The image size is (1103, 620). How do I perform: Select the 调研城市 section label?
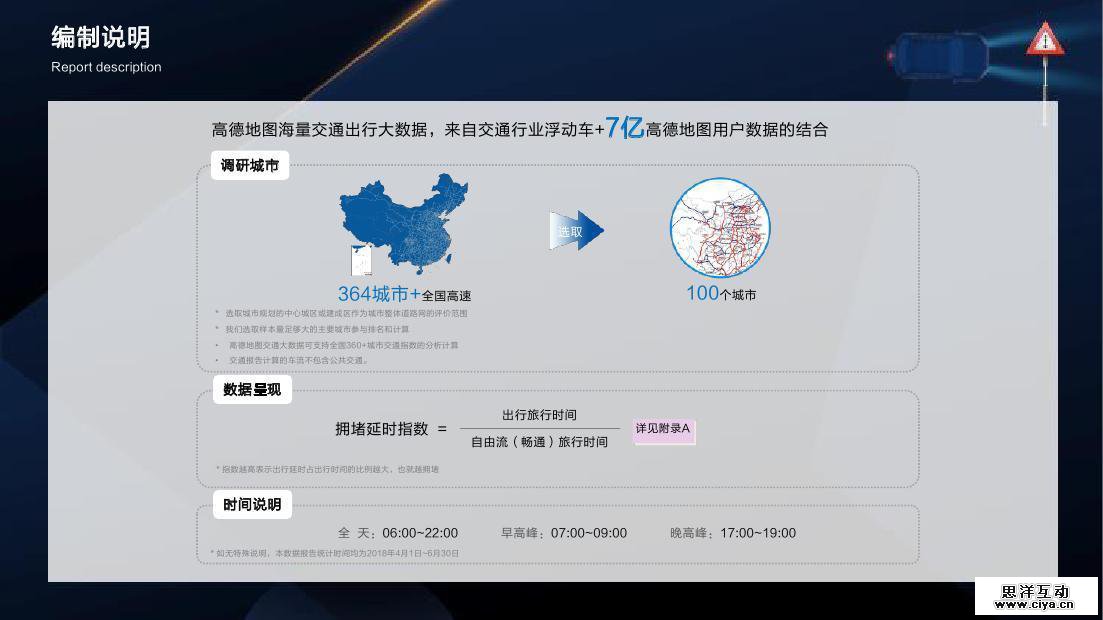coord(250,166)
